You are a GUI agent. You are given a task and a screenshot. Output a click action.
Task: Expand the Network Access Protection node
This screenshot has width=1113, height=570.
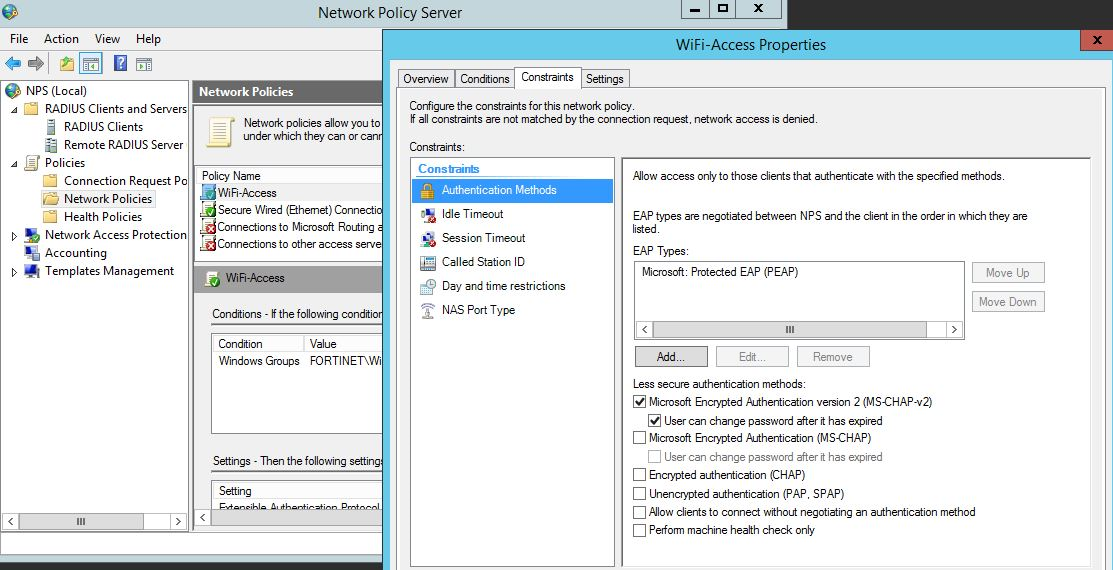point(14,236)
